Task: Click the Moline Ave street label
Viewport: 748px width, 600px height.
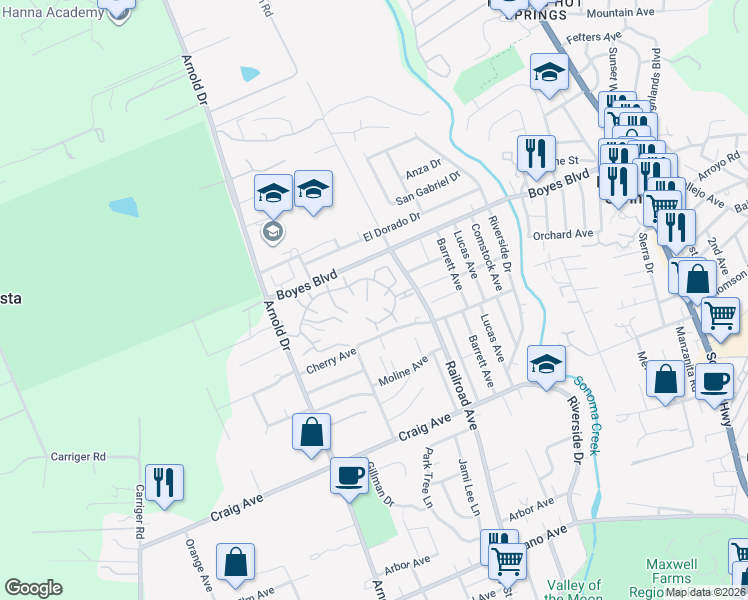Action: [x=404, y=371]
